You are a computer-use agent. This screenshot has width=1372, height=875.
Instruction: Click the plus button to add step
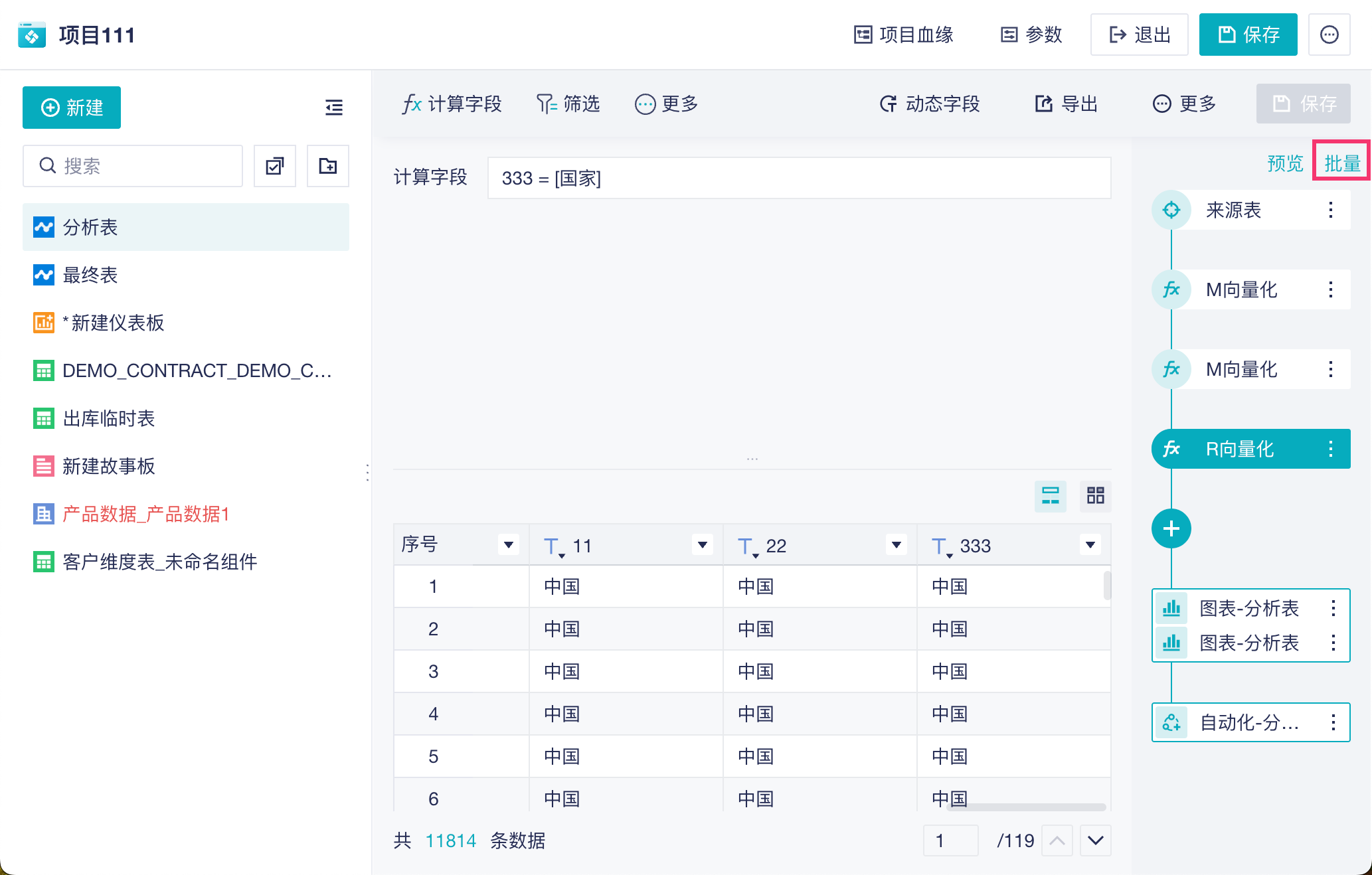(1171, 528)
